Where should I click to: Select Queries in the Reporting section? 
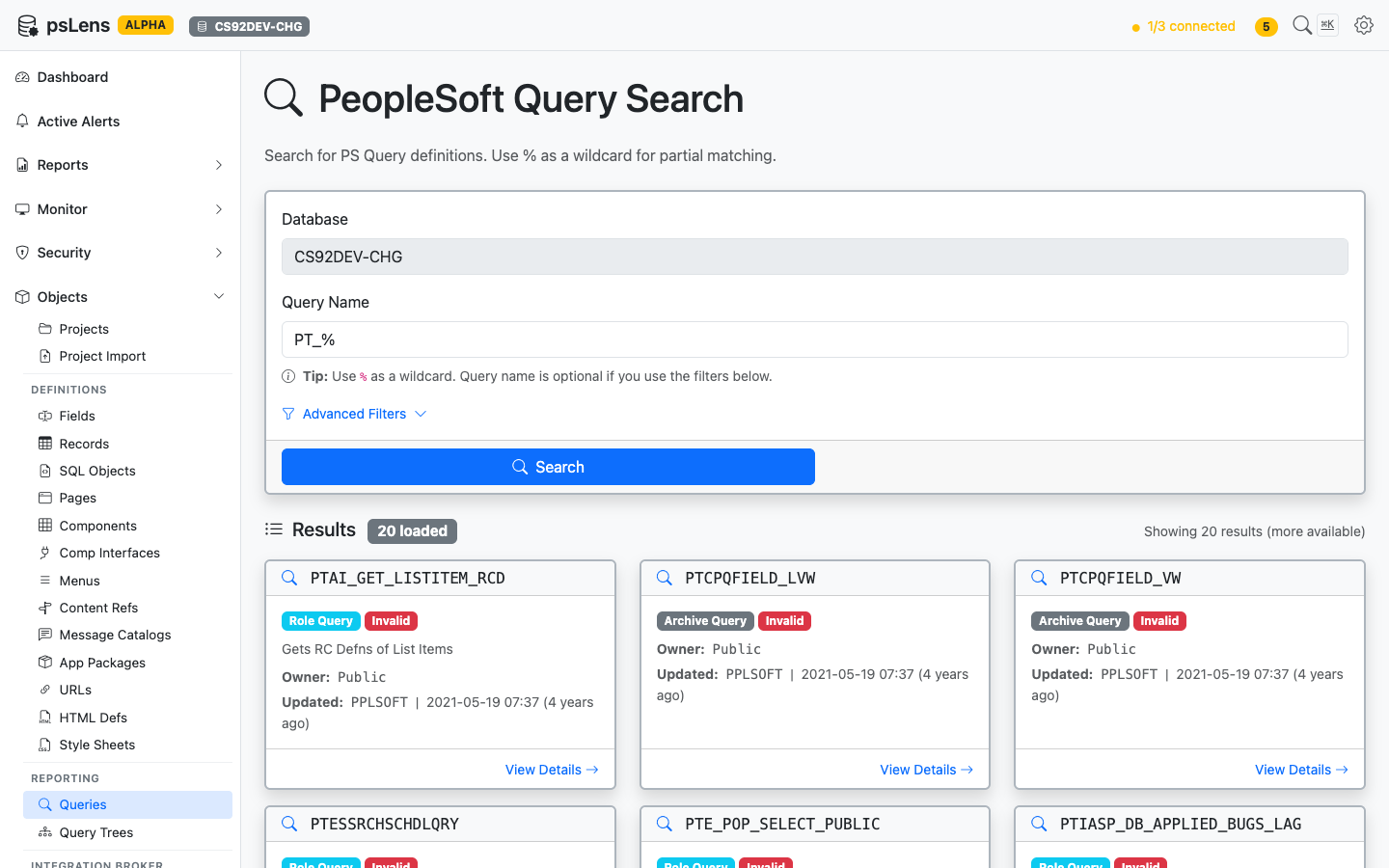click(x=127, y=804)
